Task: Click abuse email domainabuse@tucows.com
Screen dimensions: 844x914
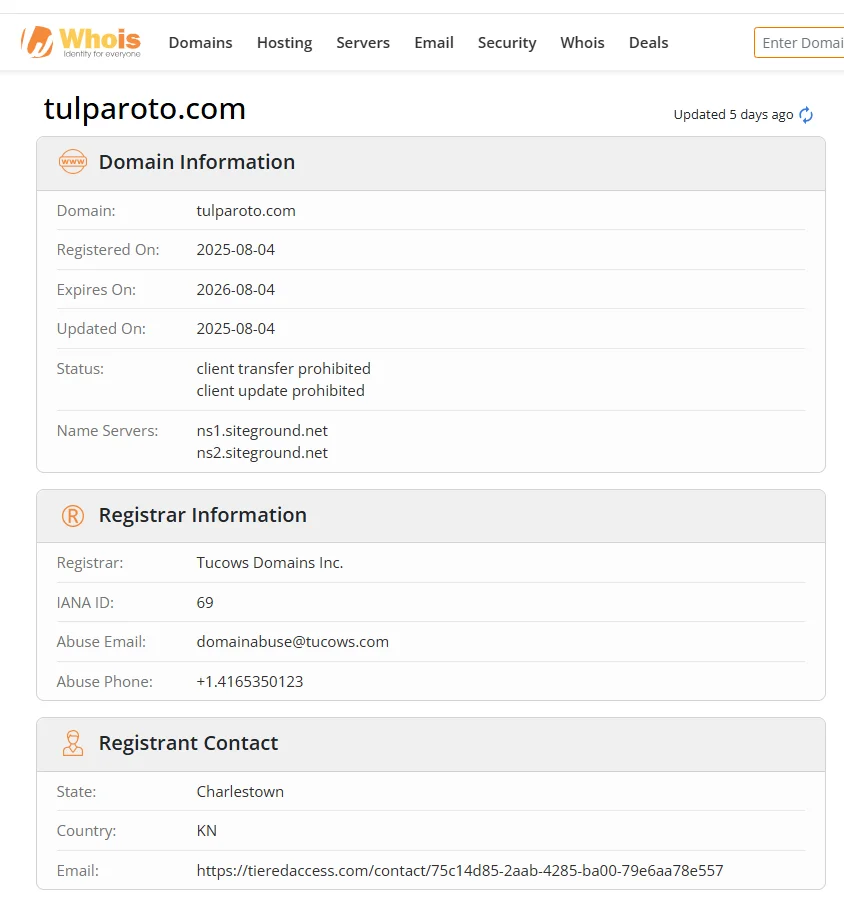Action: click(x=293, y=642)
